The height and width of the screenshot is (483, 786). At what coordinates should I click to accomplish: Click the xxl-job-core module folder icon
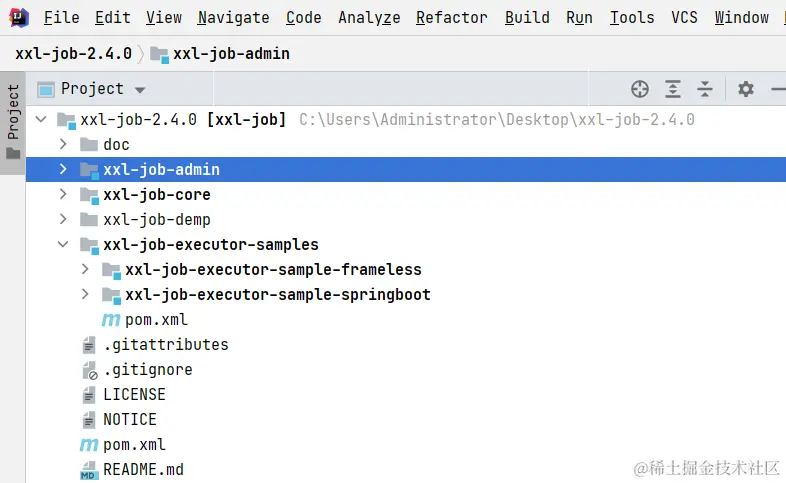pyautogui.click(x=89, y=195)
